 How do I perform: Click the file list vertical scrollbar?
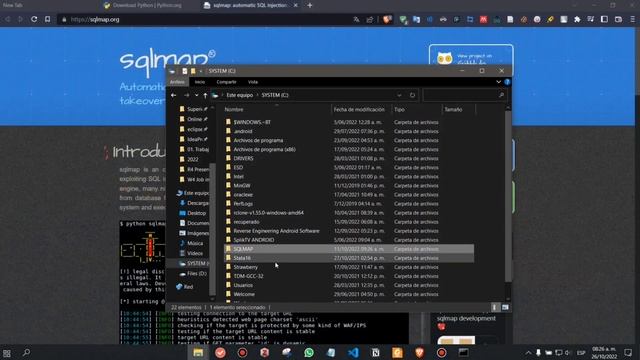508,196
